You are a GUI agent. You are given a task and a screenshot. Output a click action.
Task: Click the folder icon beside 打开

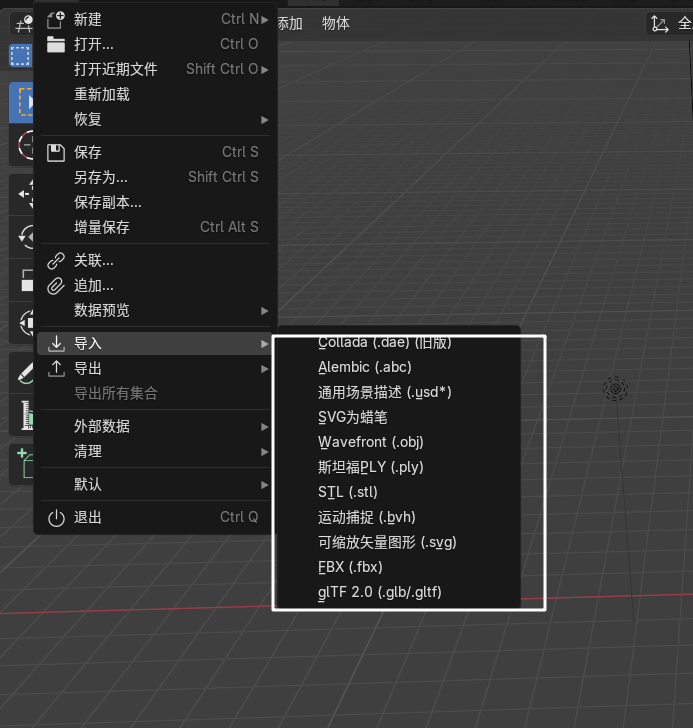pos(56,44)
